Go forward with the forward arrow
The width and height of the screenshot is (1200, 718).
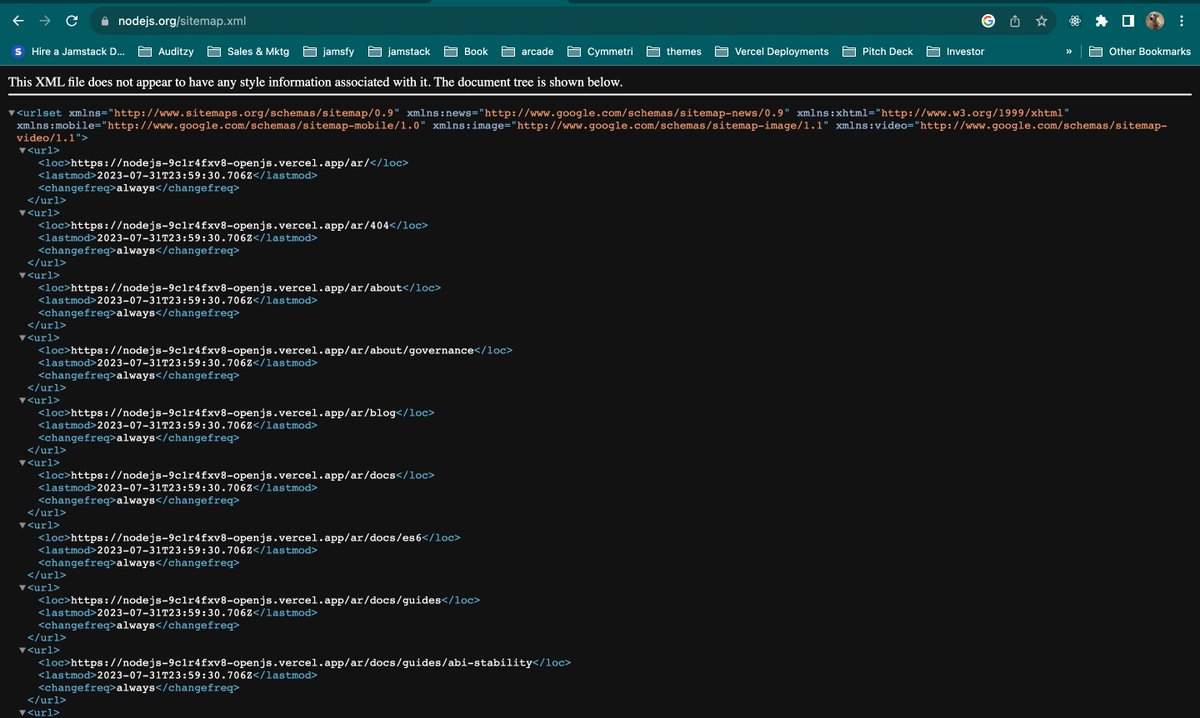point(45,20)
